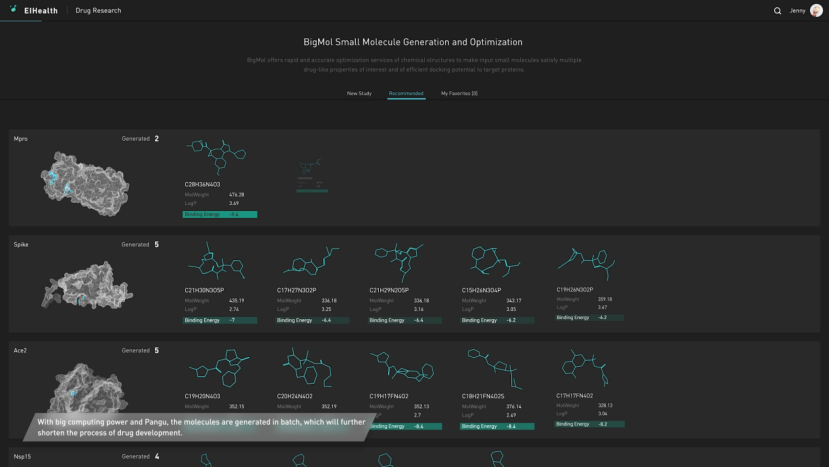This screenshot has height=467, width=830.
Task: Click the Spike target label
Action: pos(21,245)
